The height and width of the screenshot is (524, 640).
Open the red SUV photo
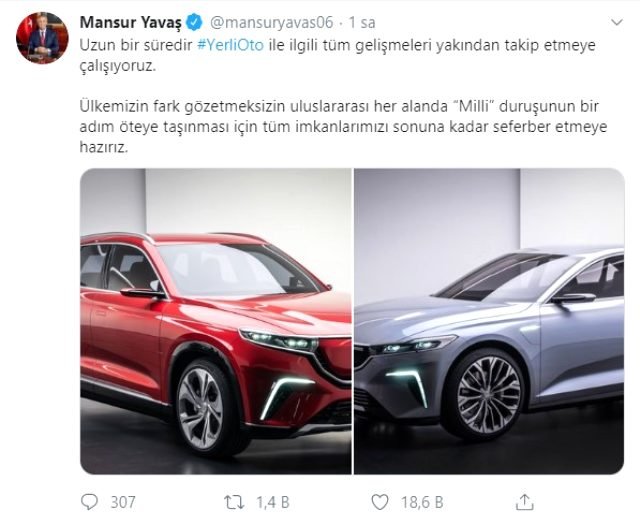(216, 321)
